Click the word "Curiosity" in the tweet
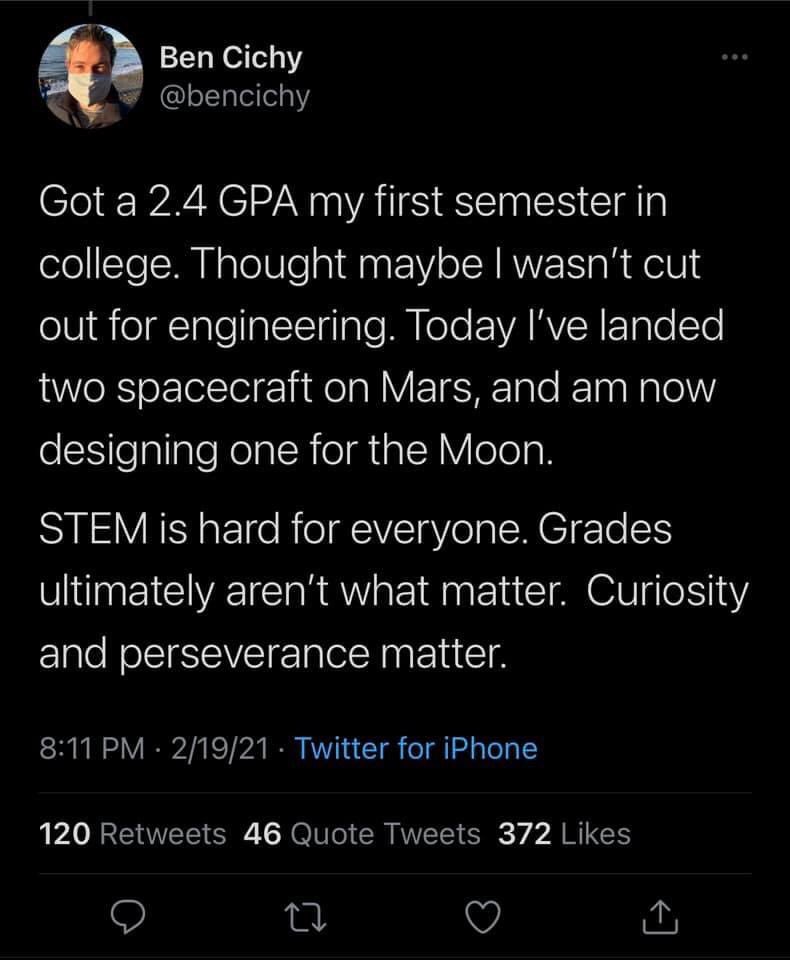This screenshot has width=790, height=960. click(x=667, y=592)
